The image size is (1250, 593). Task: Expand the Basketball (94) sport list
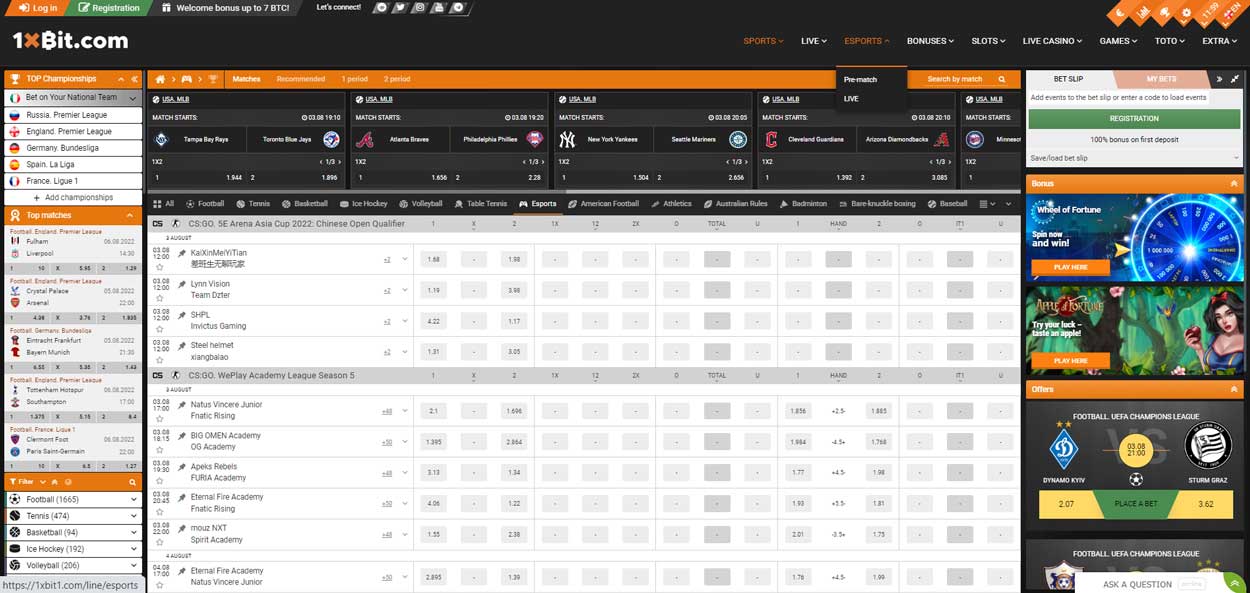point(134,533)
